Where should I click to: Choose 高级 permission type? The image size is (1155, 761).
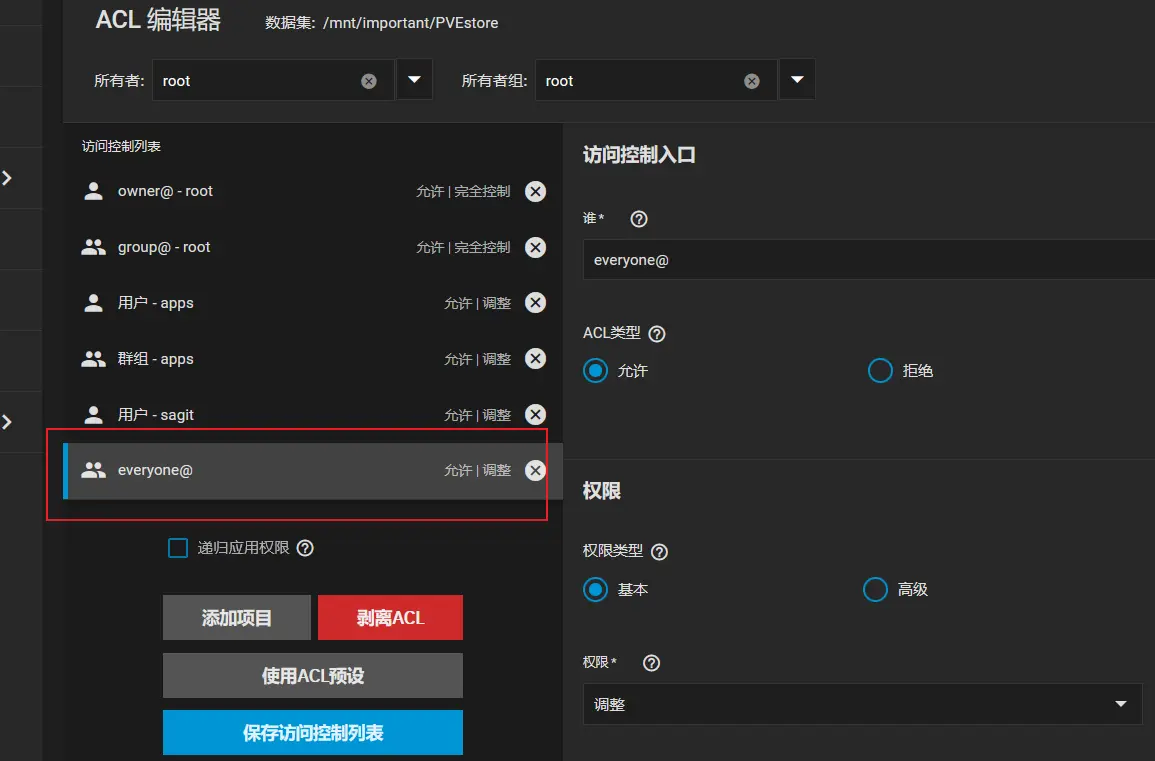click(875, 590)
